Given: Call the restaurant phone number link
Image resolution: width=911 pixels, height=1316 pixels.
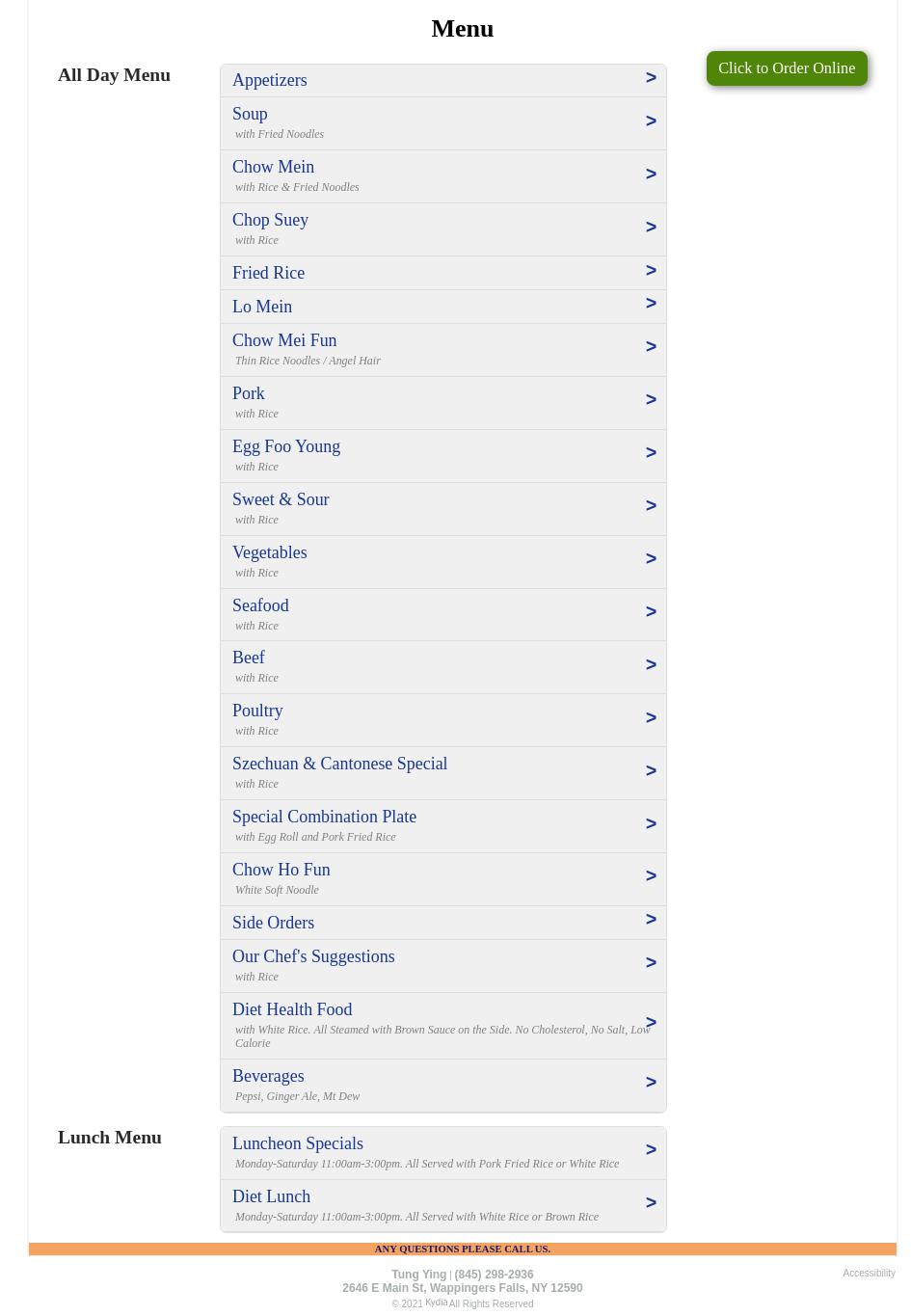Looking at the screenshot, I should pos(494,1275).
